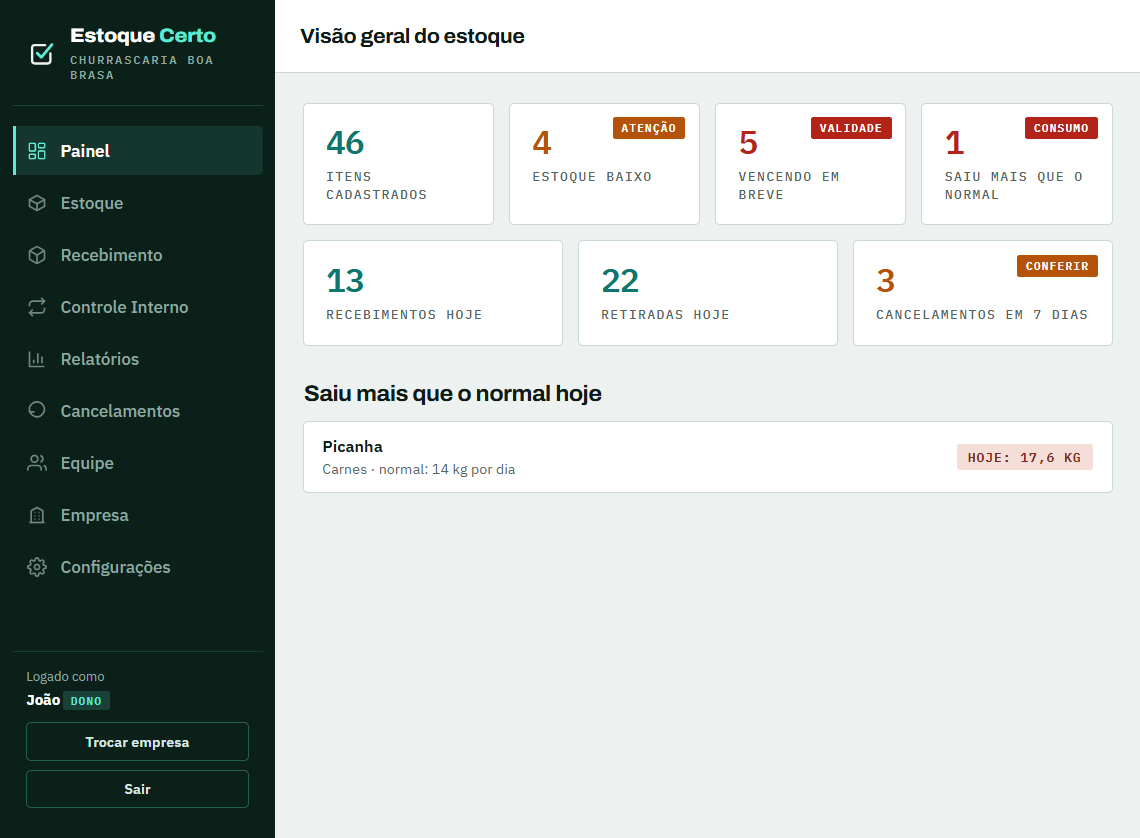Image resolution: width=1140 pixels, height=838 pixels.
Task: Open the Recebimento page
Action: [138, 255]
